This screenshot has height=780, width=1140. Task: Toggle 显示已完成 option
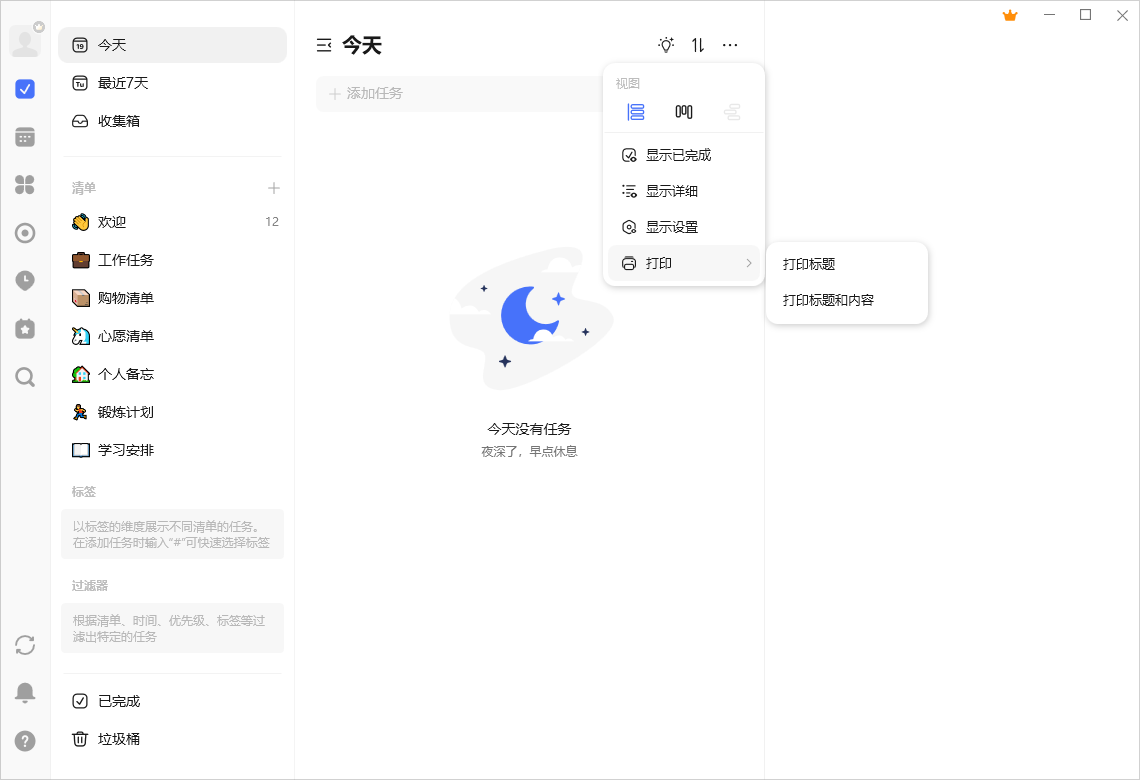684,155
